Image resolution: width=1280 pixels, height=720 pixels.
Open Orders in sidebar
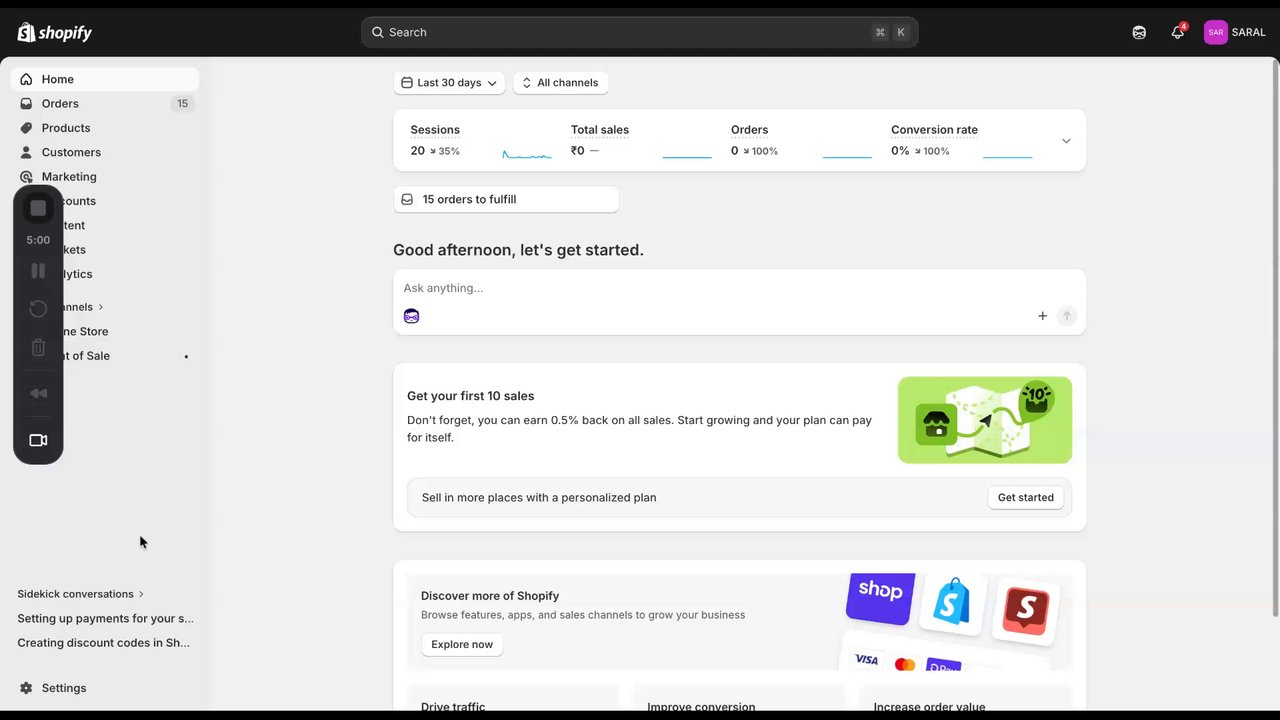click(105, 103)
